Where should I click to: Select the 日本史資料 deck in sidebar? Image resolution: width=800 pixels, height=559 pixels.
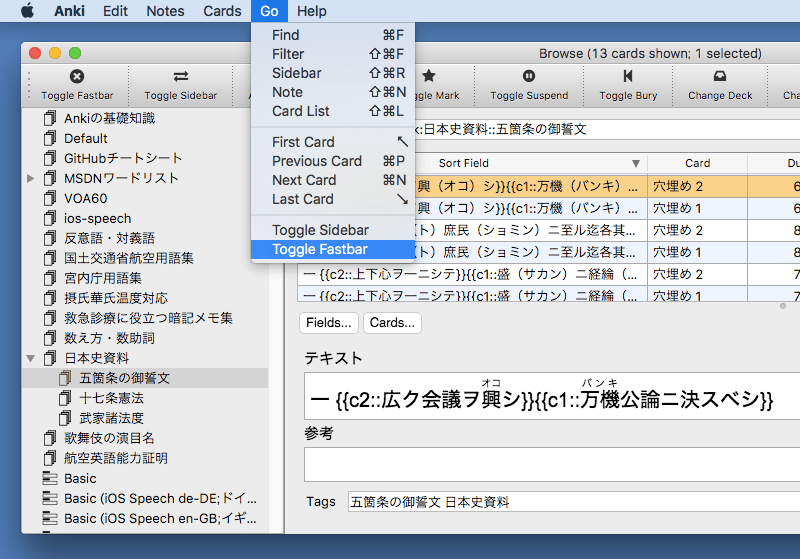coord(145,358)
